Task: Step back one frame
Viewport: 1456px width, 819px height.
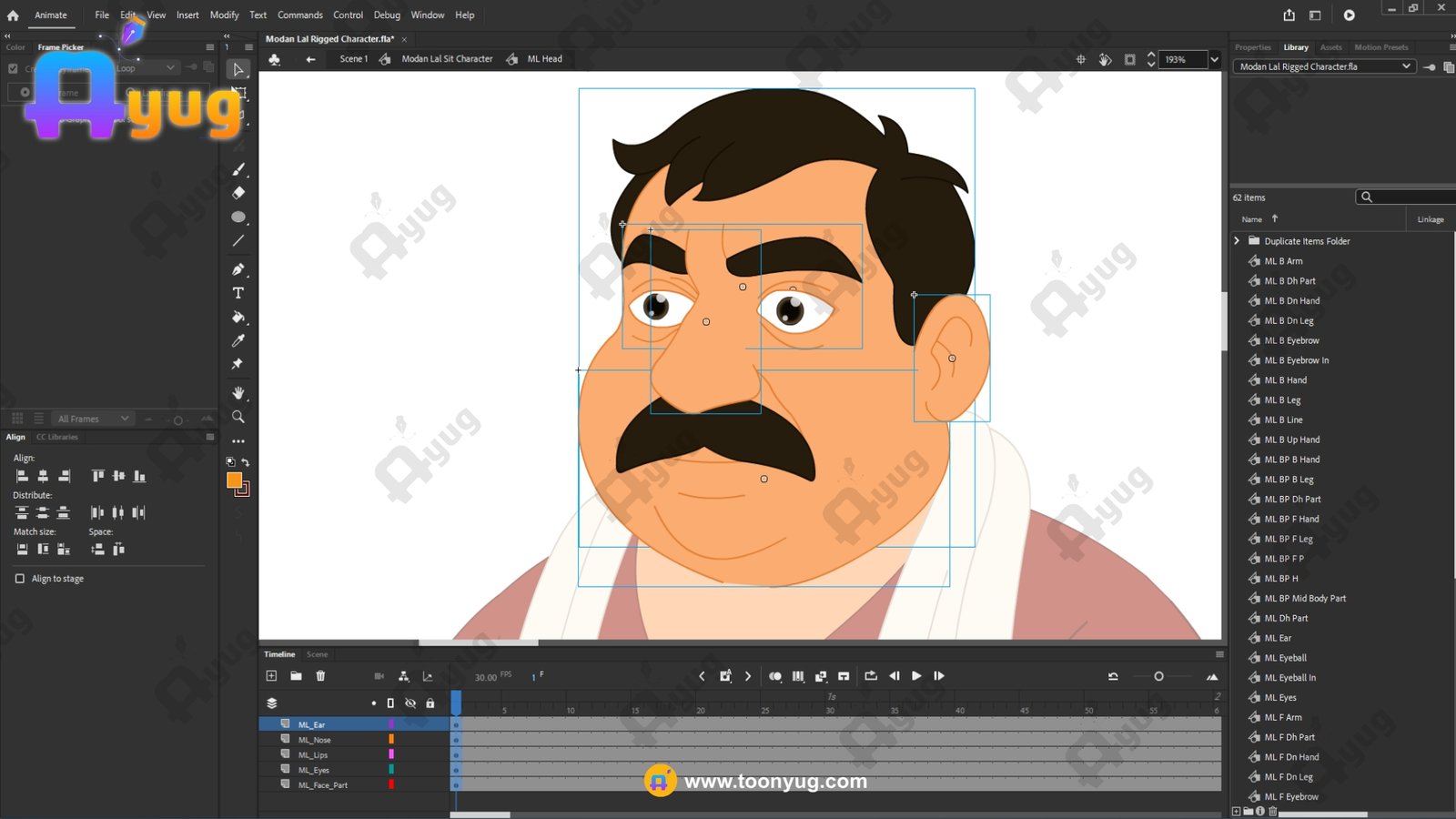Action: pos(895,676)
